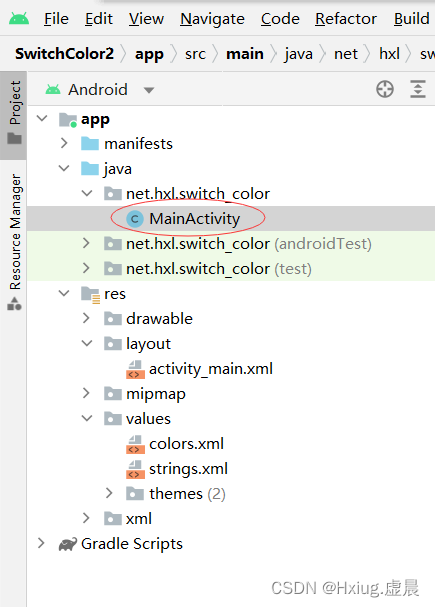Click Select Opened File target icon
Screen dimensions: 435x607
tap(385, 89)
